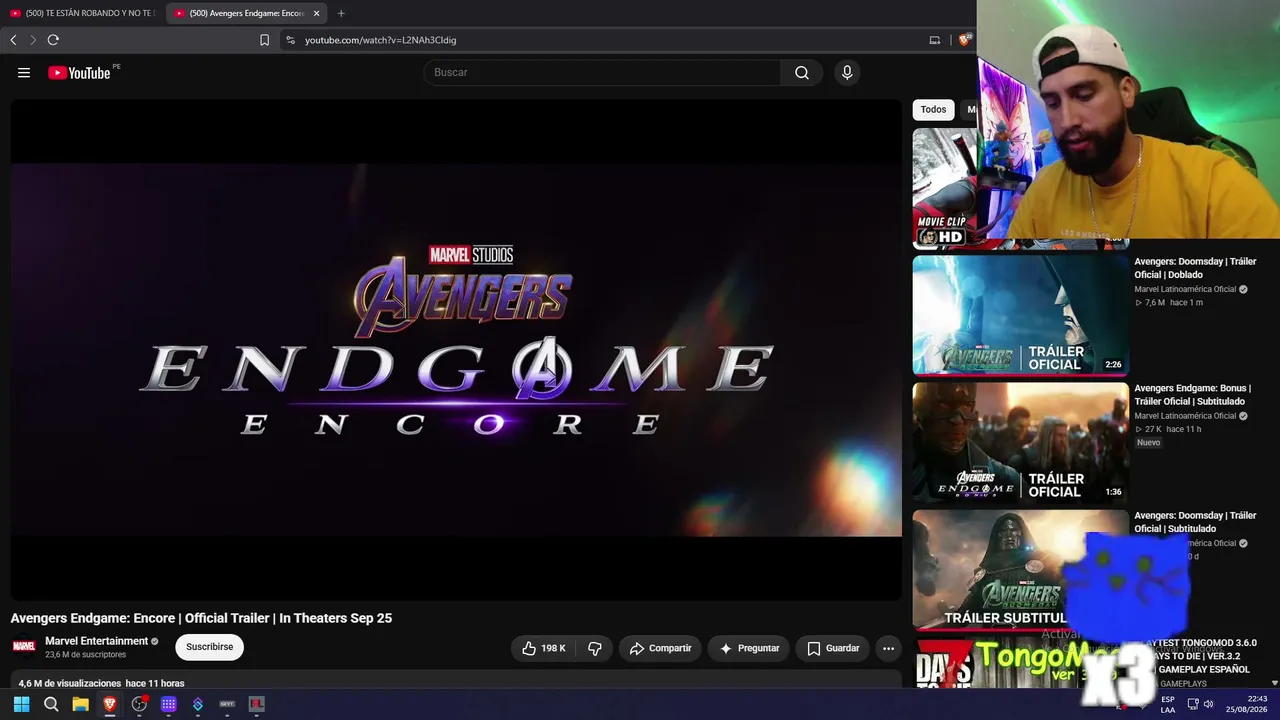Open more actions three-dot menu
The width and height of the screenshot is (1280, 720).
coord(888,648)
